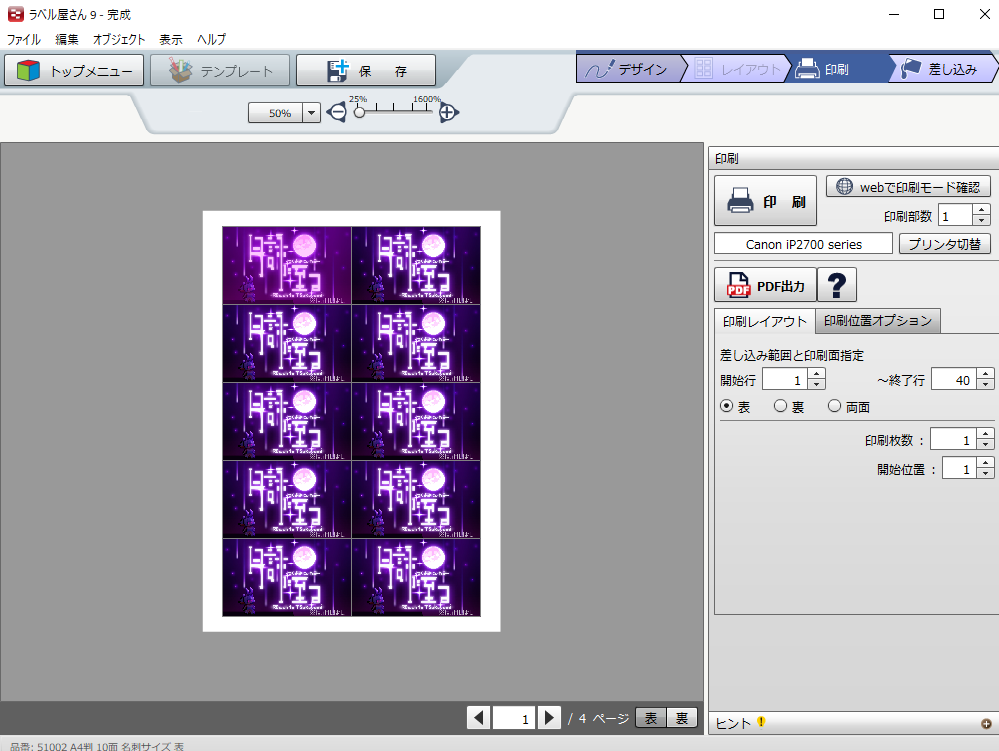The height and width of the screenshot is (751, 999).
Task: Click the page number field
Action: 514,718
